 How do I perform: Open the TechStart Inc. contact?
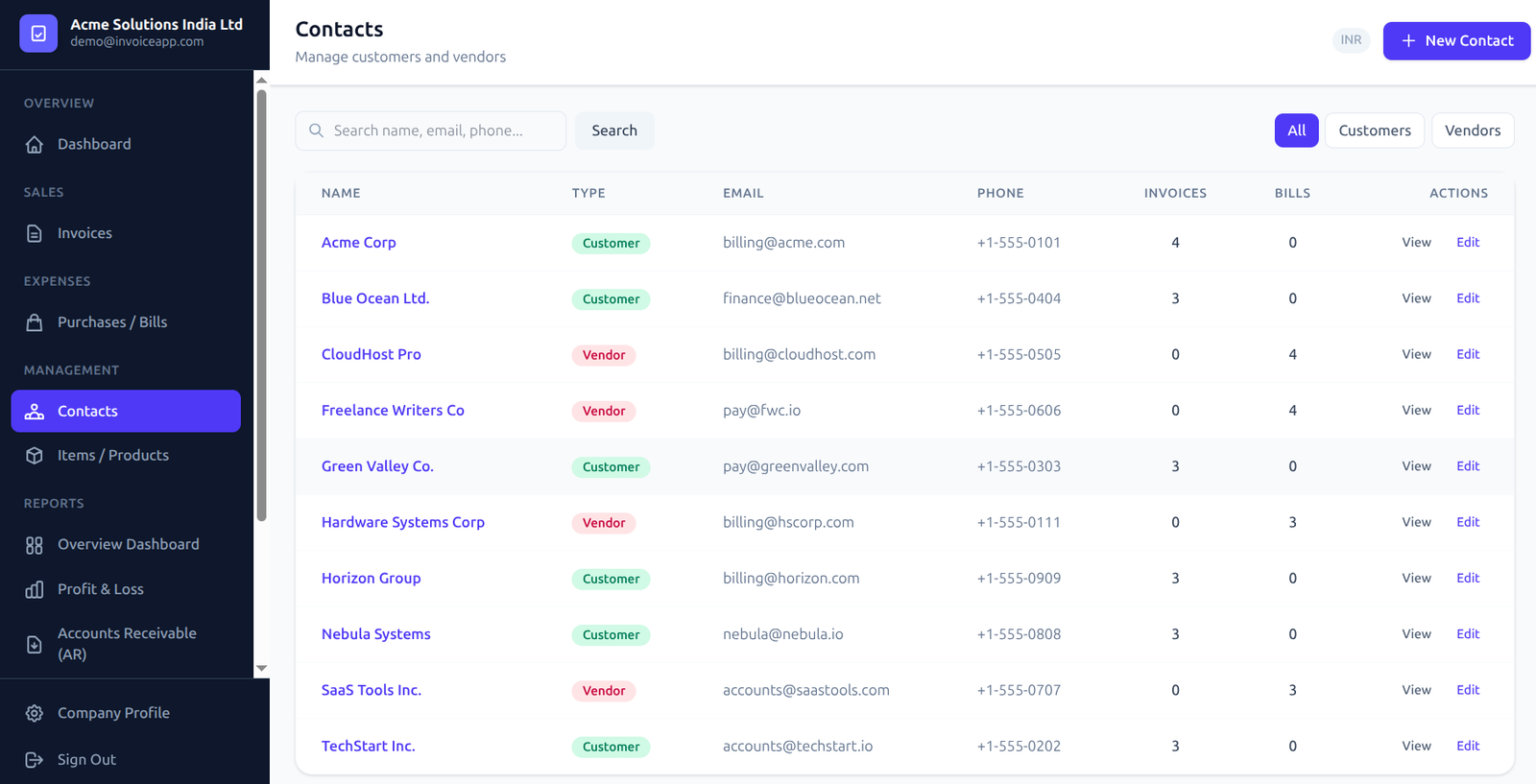tap(369, 746)
